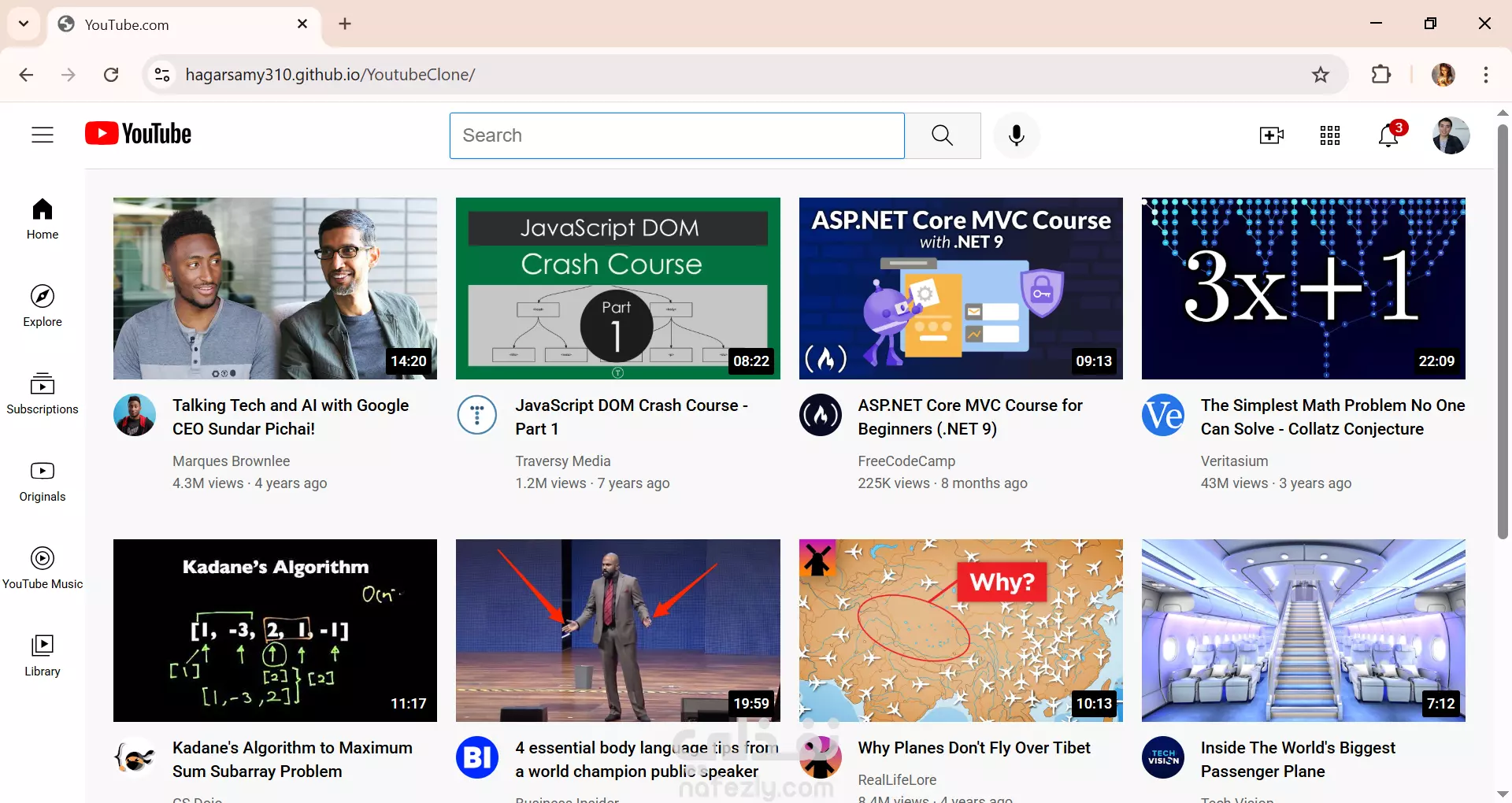Click the YouTube logo
Image resolution: width=1512 pixels, height=803 pixels.
139,134
